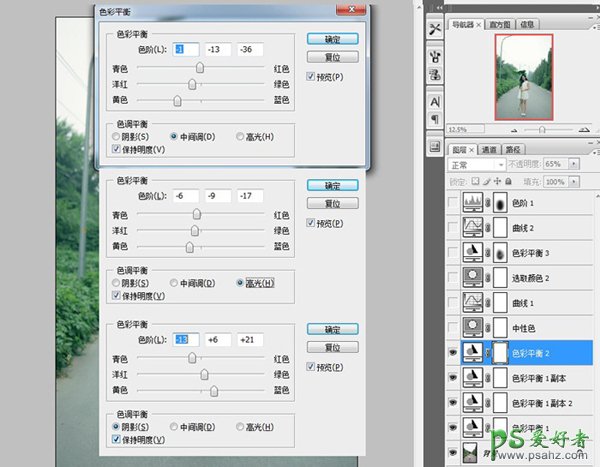Open the Paragraph panel icon

tap(435, 120)
